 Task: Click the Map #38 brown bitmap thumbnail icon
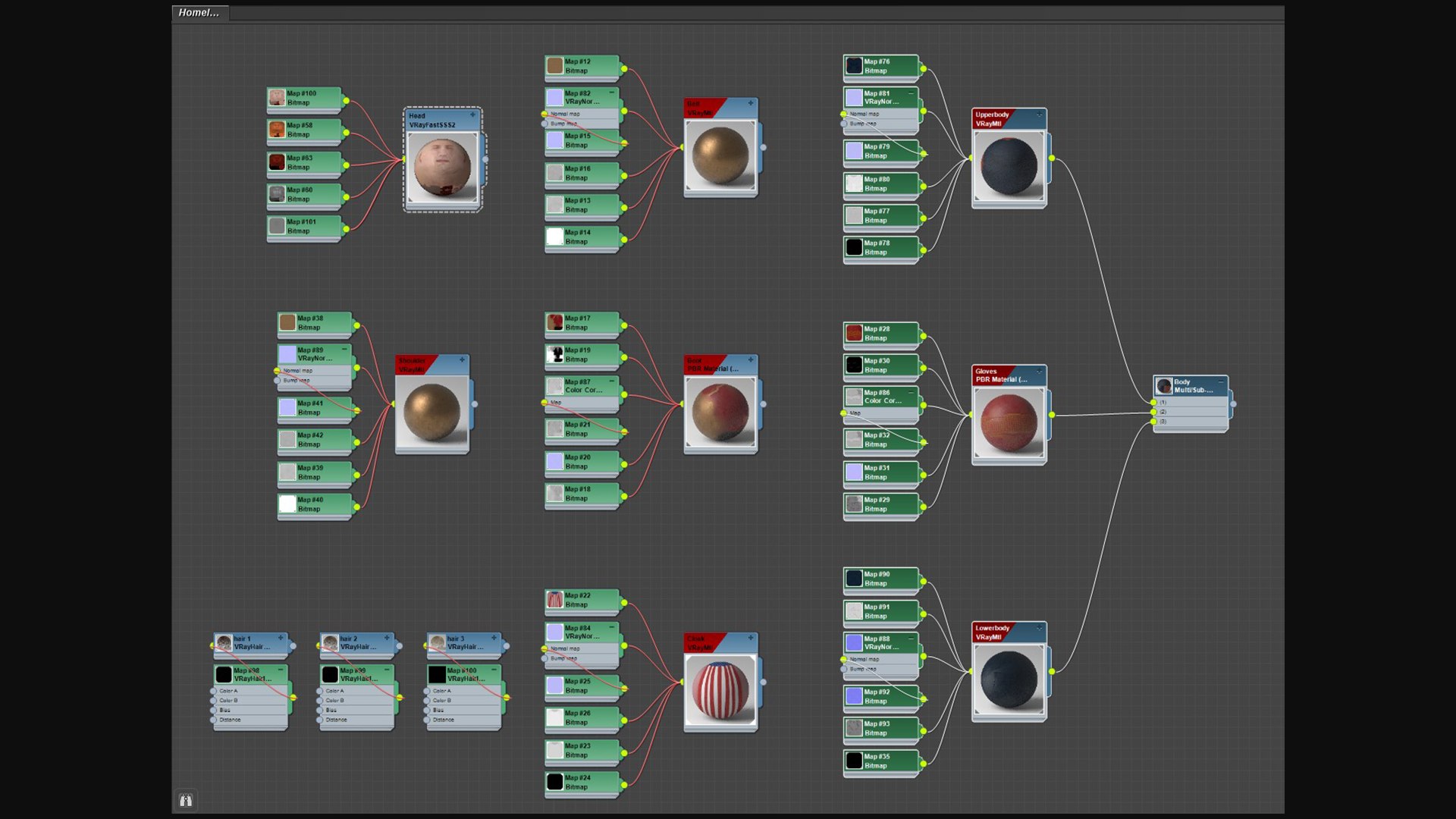pos(287,323)
